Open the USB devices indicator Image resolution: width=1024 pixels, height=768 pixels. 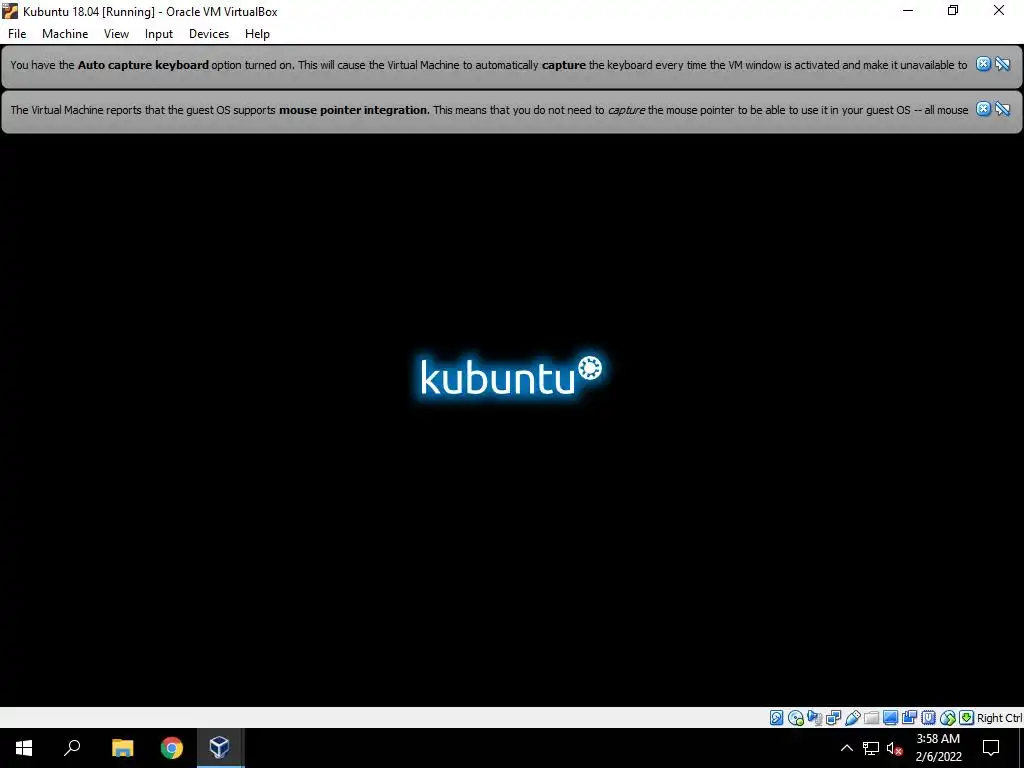point(852,718)
